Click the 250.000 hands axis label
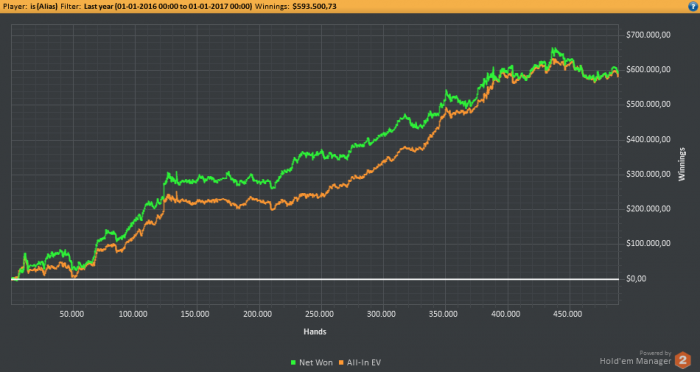The width and height of the screenshot is (700, 372). click(320, 314)
